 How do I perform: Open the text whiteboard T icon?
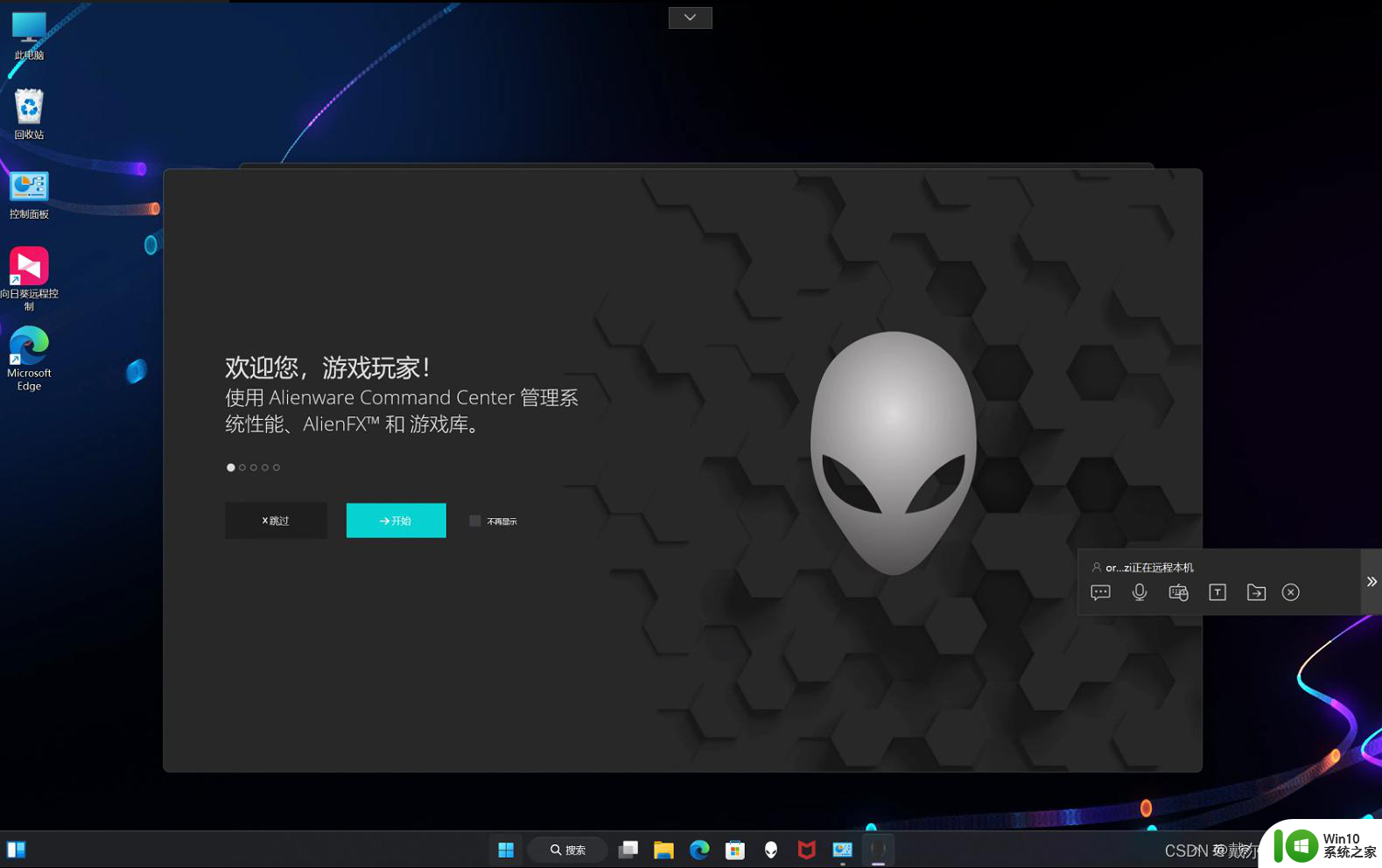pos(1217,592)
